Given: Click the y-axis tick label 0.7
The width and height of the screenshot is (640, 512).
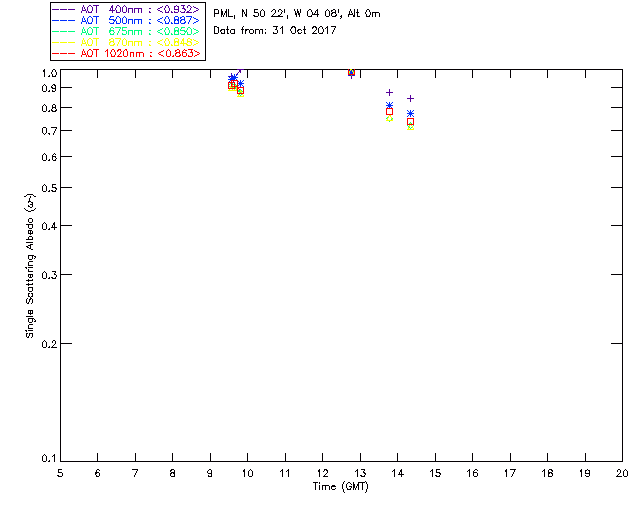Looking at the screenshot, I should click(x=49, y=131).
